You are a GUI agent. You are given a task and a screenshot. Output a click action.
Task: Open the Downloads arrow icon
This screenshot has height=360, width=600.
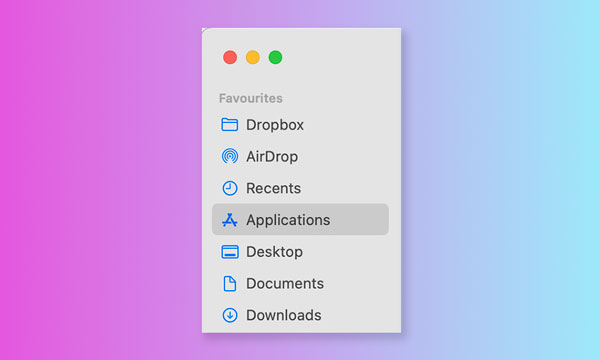pyautogui.click(x=230, y=315)
